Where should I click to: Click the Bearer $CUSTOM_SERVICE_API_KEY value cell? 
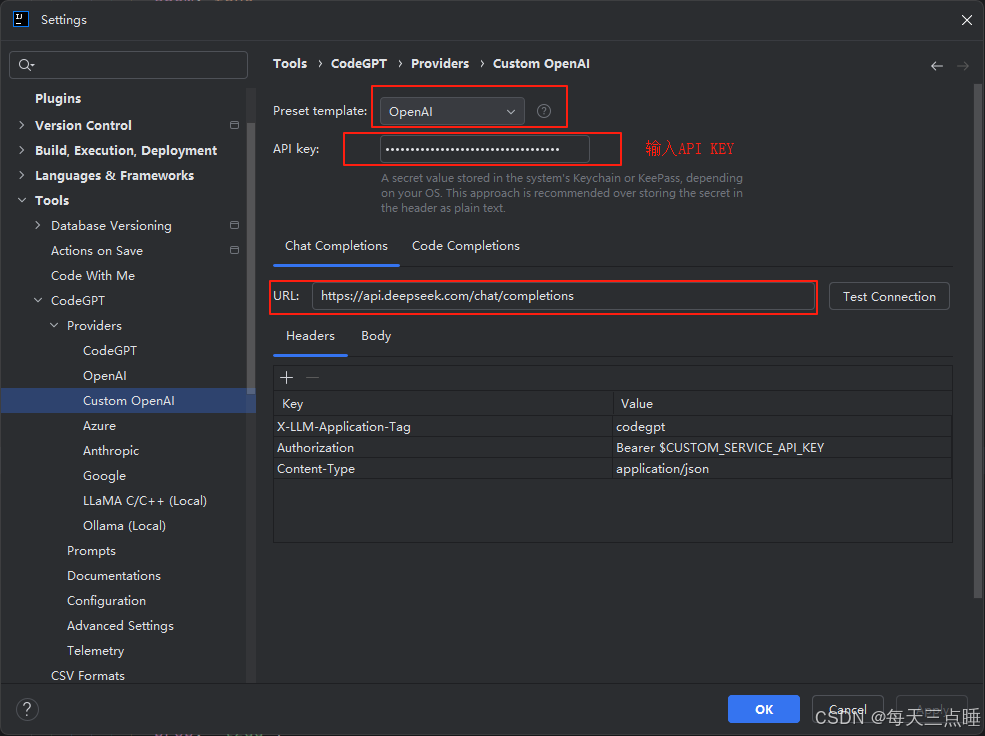(x=782, y=448)
